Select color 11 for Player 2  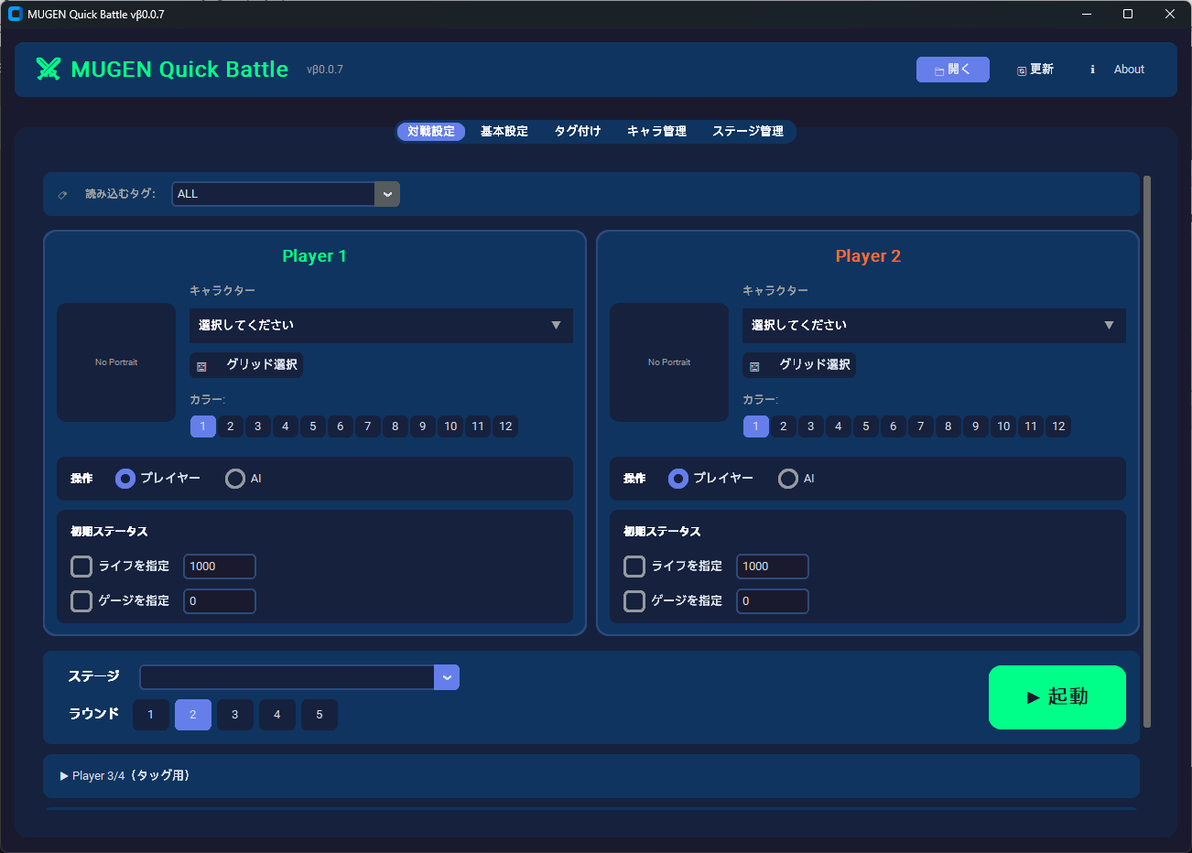(x=1031, y=426)
